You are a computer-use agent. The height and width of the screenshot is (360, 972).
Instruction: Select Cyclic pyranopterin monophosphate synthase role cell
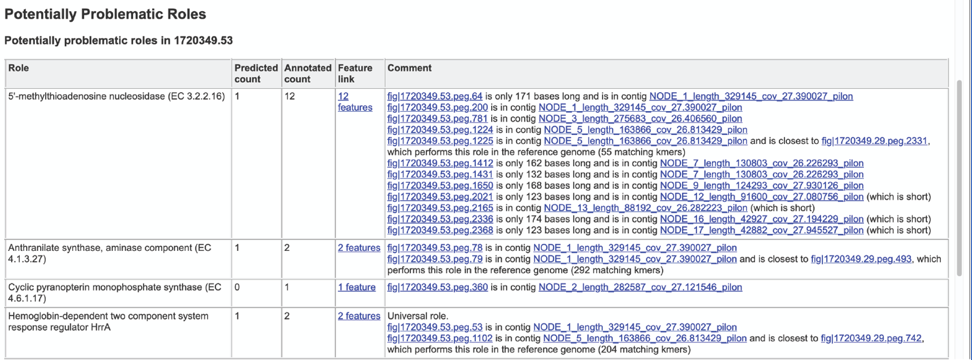pos(117,293)
